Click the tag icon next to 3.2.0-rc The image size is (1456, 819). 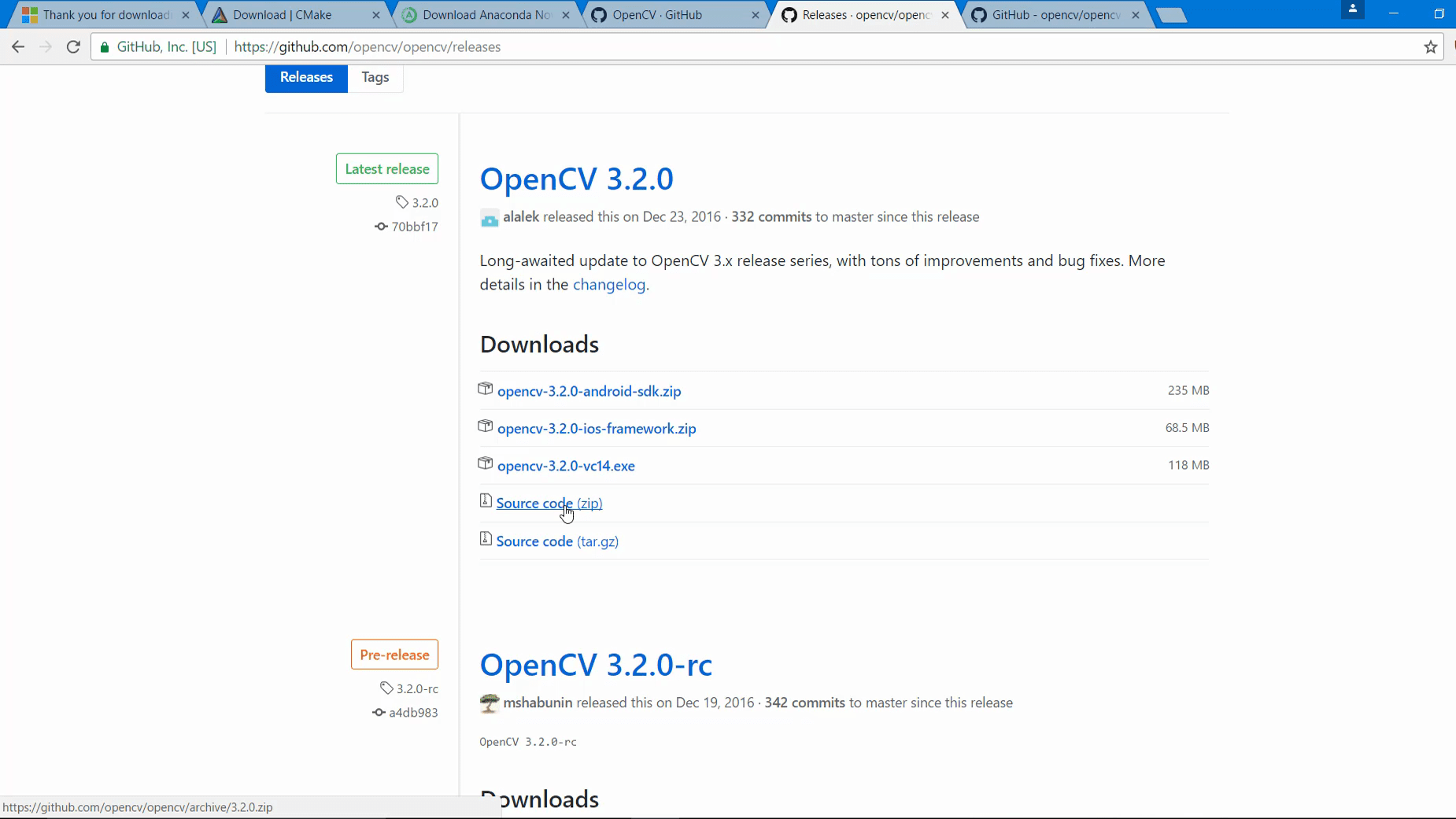click(386, 688)
